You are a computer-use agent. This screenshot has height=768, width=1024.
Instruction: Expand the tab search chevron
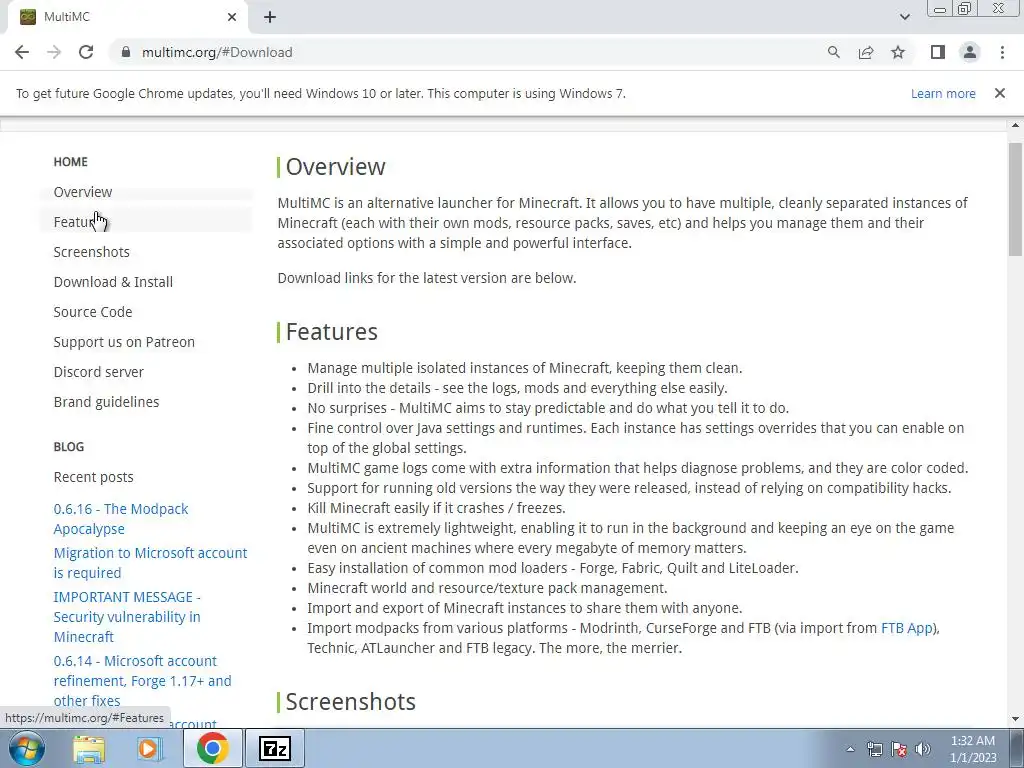click(904, 17)
